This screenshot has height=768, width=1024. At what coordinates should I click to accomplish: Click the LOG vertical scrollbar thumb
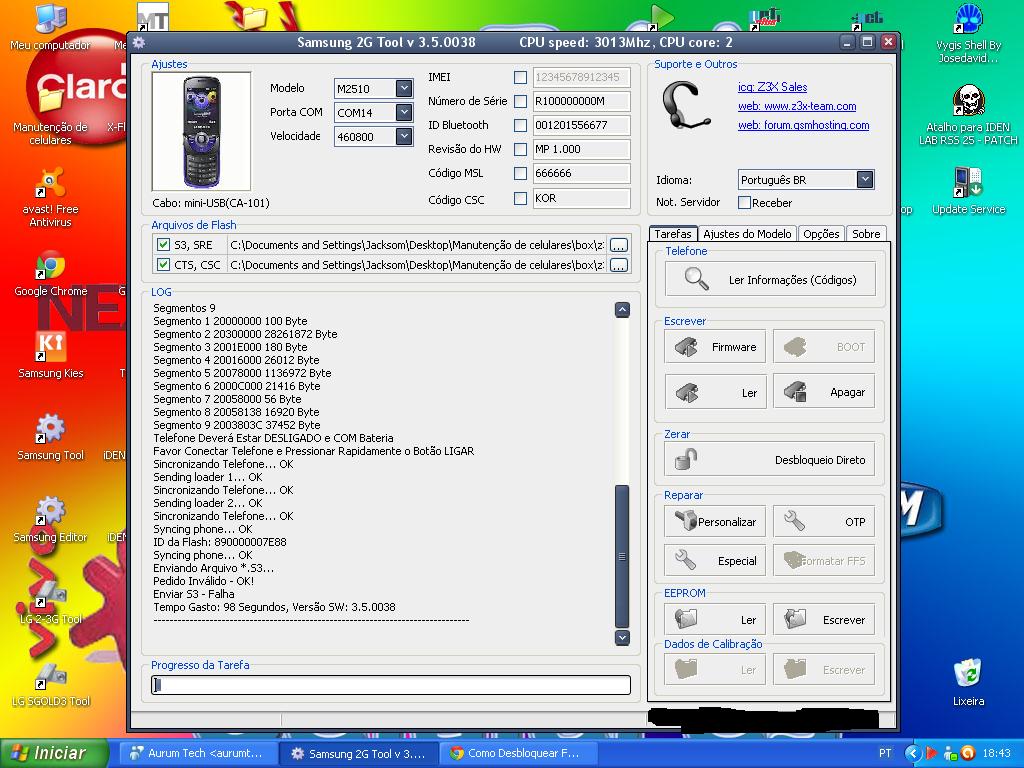pyautogui.click(x=622, y=556)
